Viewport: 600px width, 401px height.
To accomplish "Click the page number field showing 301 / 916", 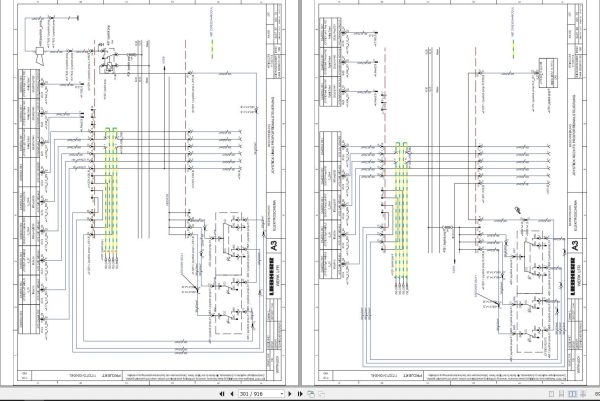I will [x=259, y=394].
